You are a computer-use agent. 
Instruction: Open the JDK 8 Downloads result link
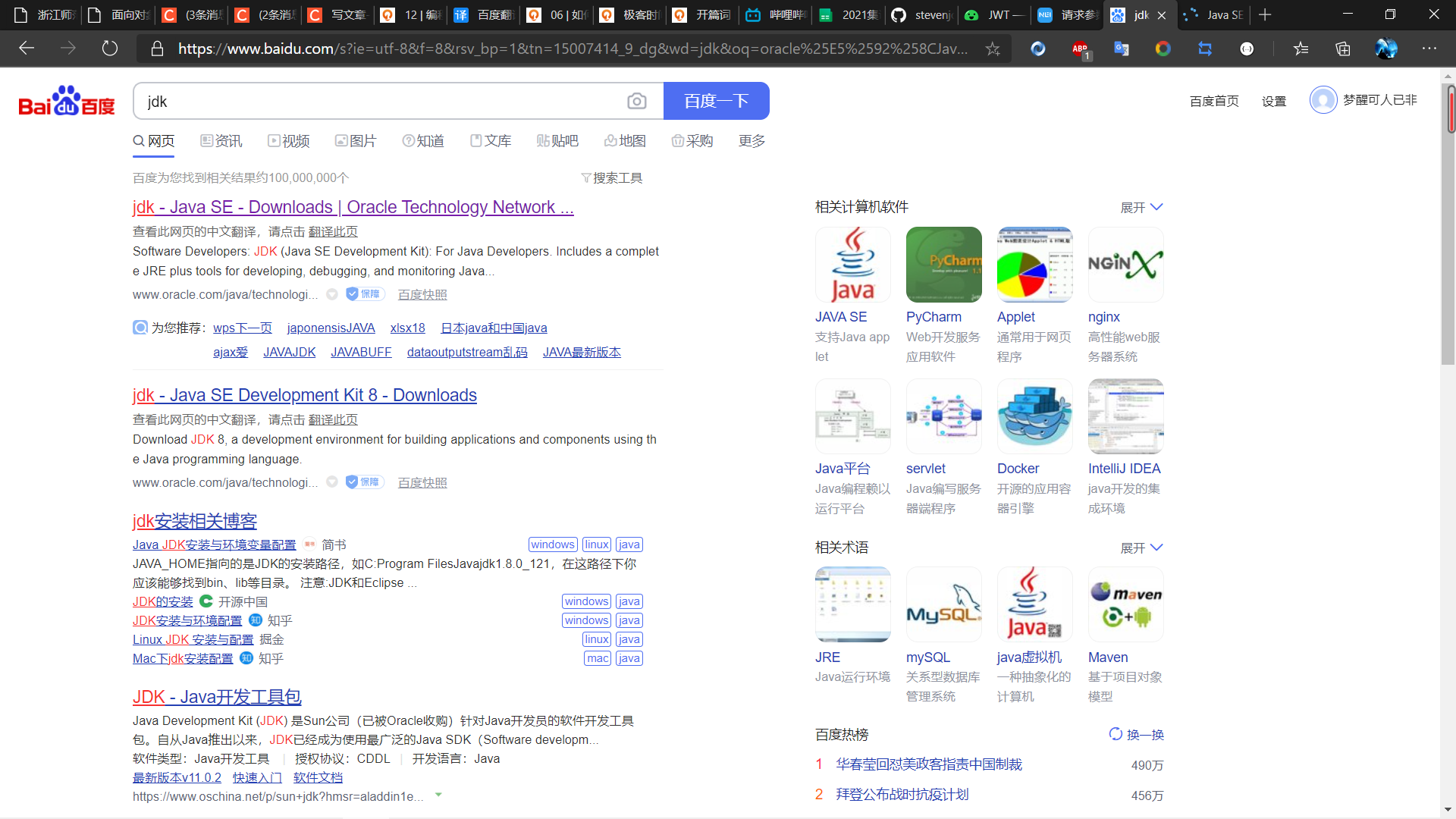(x=304, y=395)
